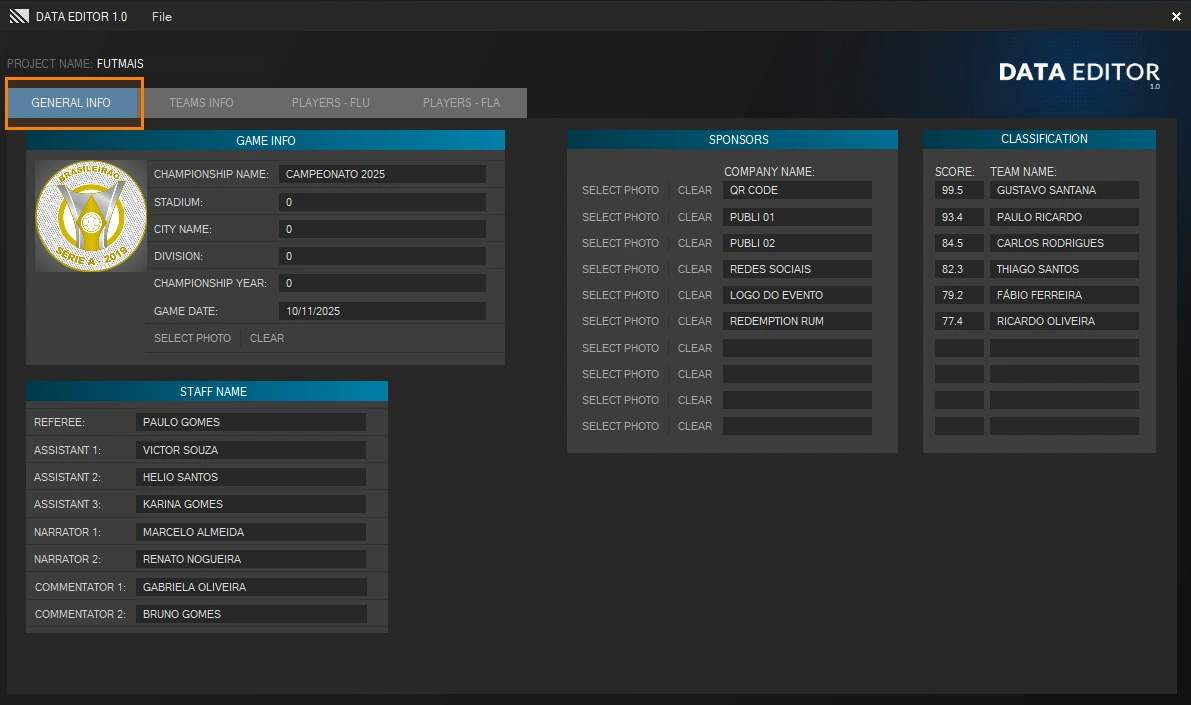Edit the 99.5 score field
This screenshot has height=705, width=1191.
pos(959,190)
